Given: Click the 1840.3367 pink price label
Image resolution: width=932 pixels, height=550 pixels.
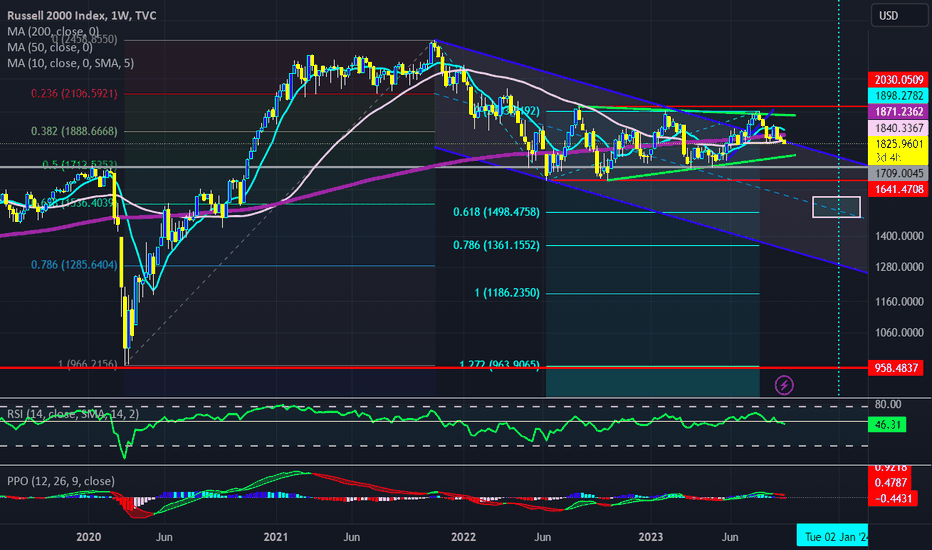Looking at the screenshot, I should pyautogui.click(x=898, y=128).
